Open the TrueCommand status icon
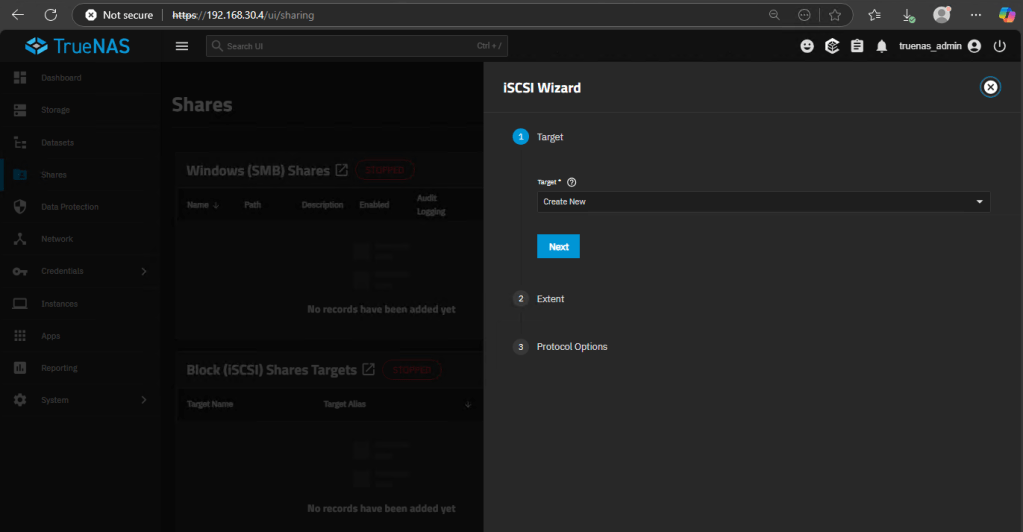The width and height of the screenshot is (1023, 532). coord(832,46)
